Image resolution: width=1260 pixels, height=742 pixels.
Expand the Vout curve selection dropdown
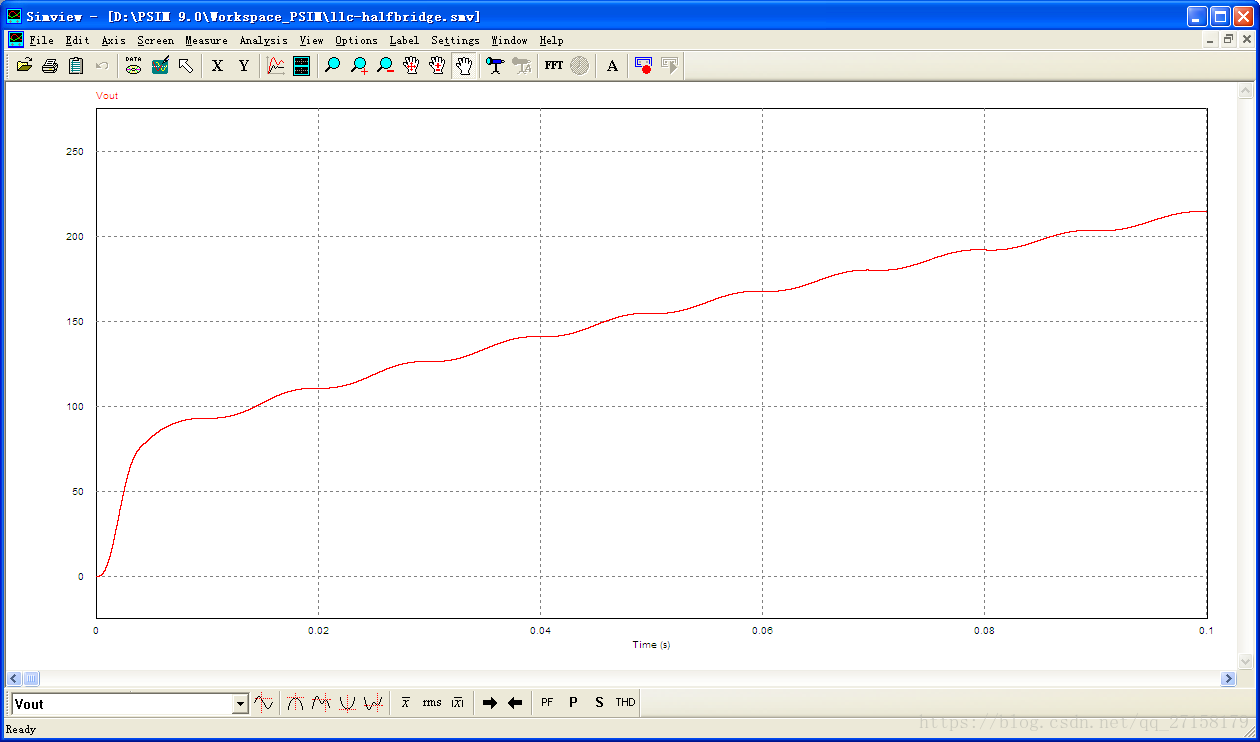(239, 704)
